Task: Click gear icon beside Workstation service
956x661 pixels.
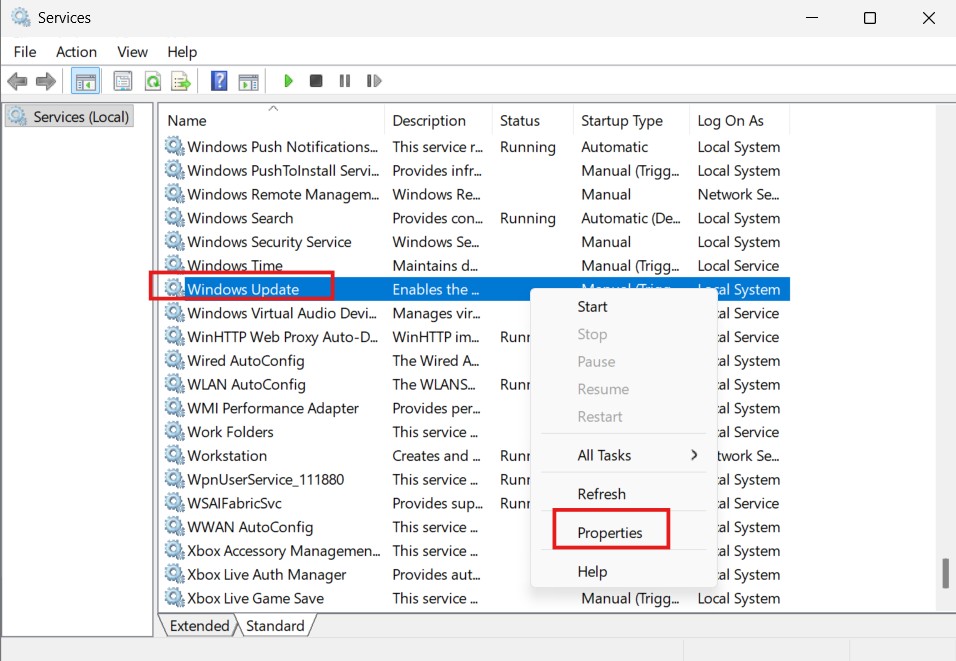Action: click(x=174, y=455)
